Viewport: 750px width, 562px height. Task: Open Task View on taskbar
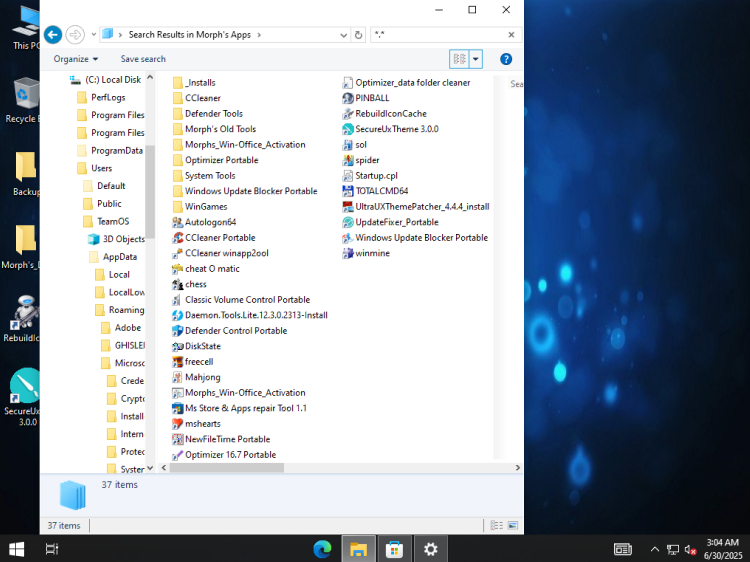[x=52, y=549]
